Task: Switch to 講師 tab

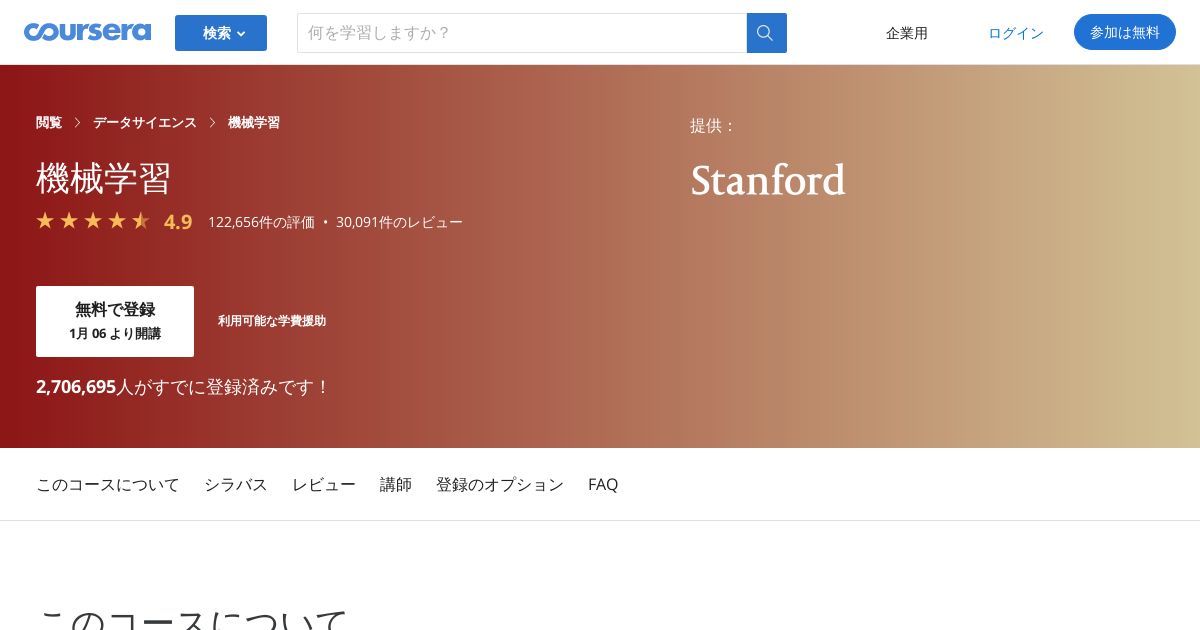Action: pyautogui.click(x=396, y=484)
